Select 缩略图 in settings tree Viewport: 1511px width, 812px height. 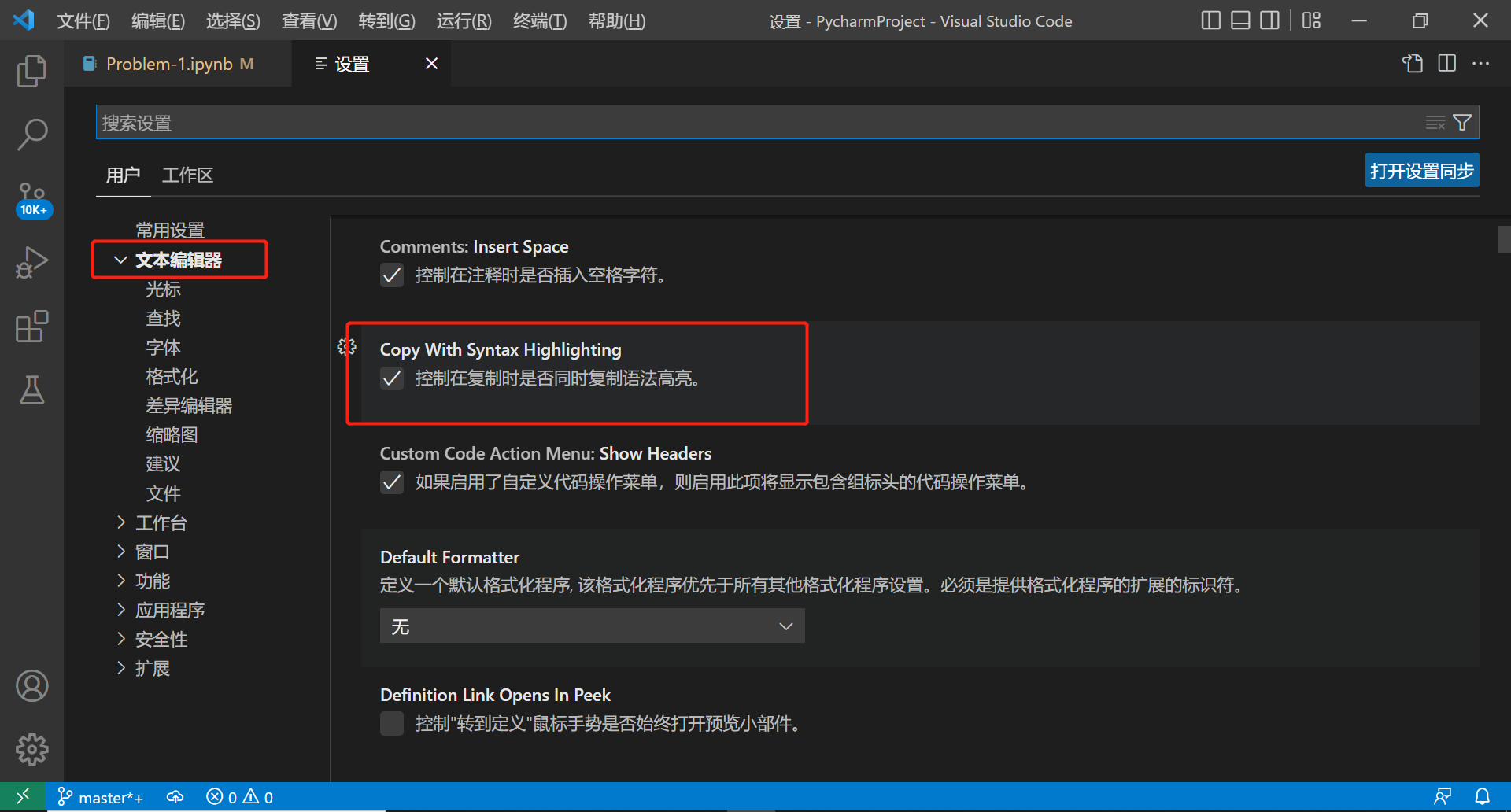tap(172, 434)
